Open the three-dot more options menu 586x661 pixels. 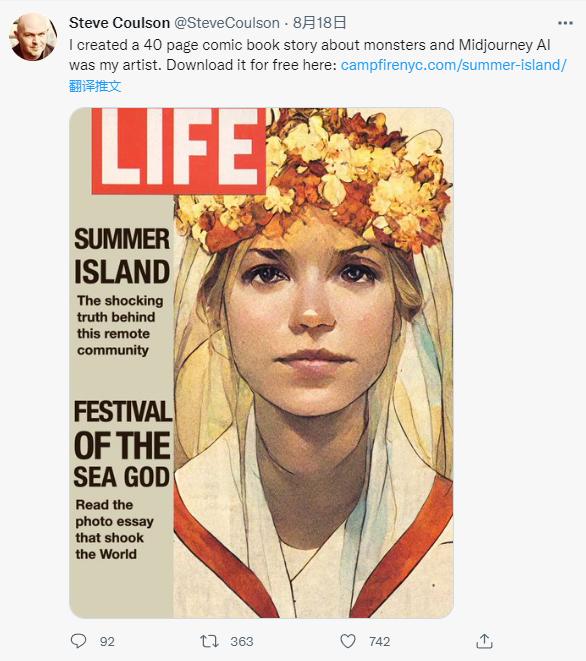[565, 23]
